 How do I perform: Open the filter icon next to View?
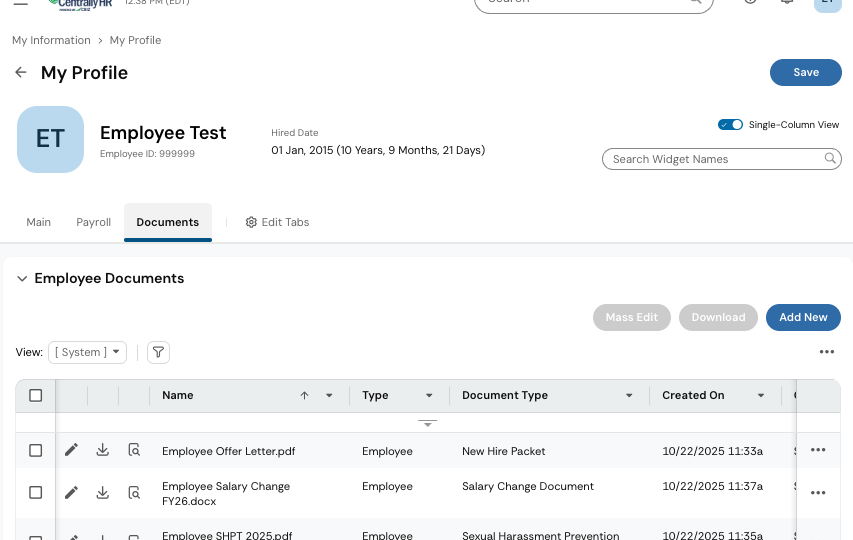tap(159, 352)
